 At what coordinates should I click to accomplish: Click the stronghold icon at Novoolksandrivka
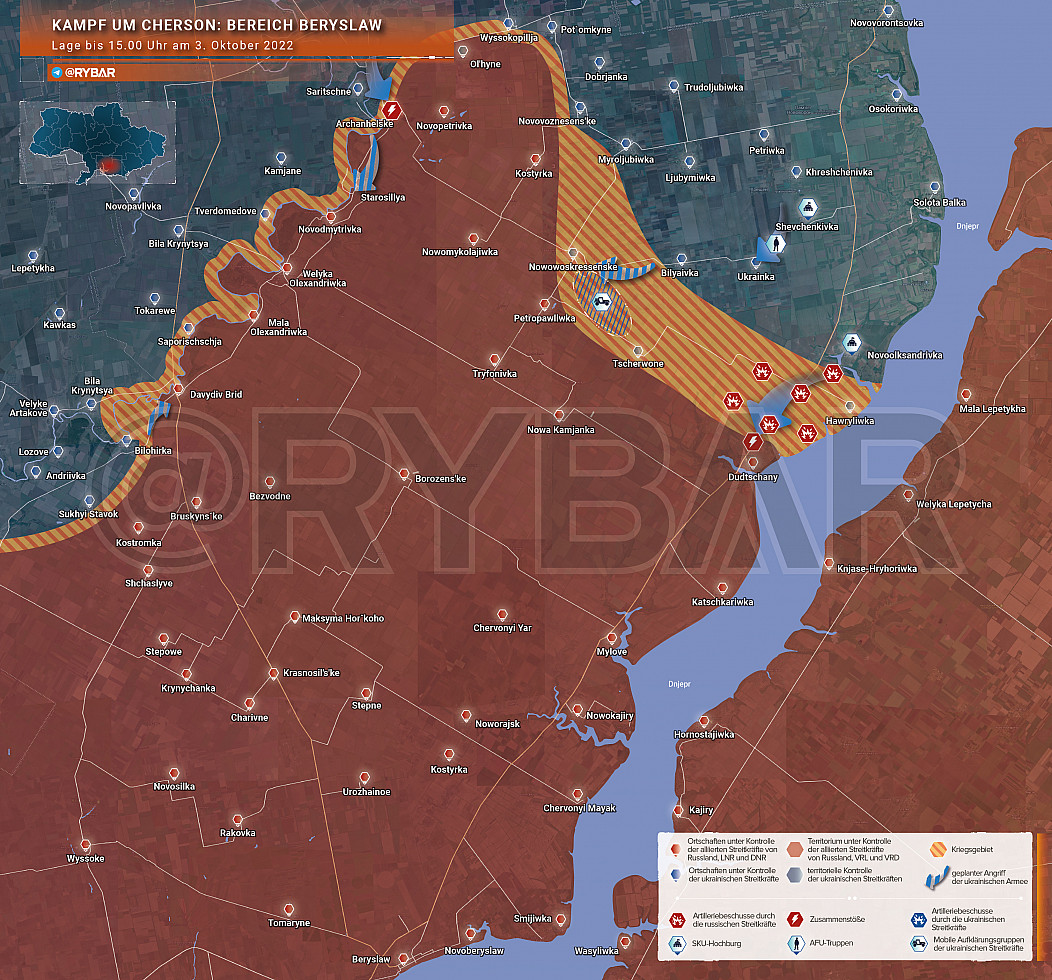(x=851, y=343)
